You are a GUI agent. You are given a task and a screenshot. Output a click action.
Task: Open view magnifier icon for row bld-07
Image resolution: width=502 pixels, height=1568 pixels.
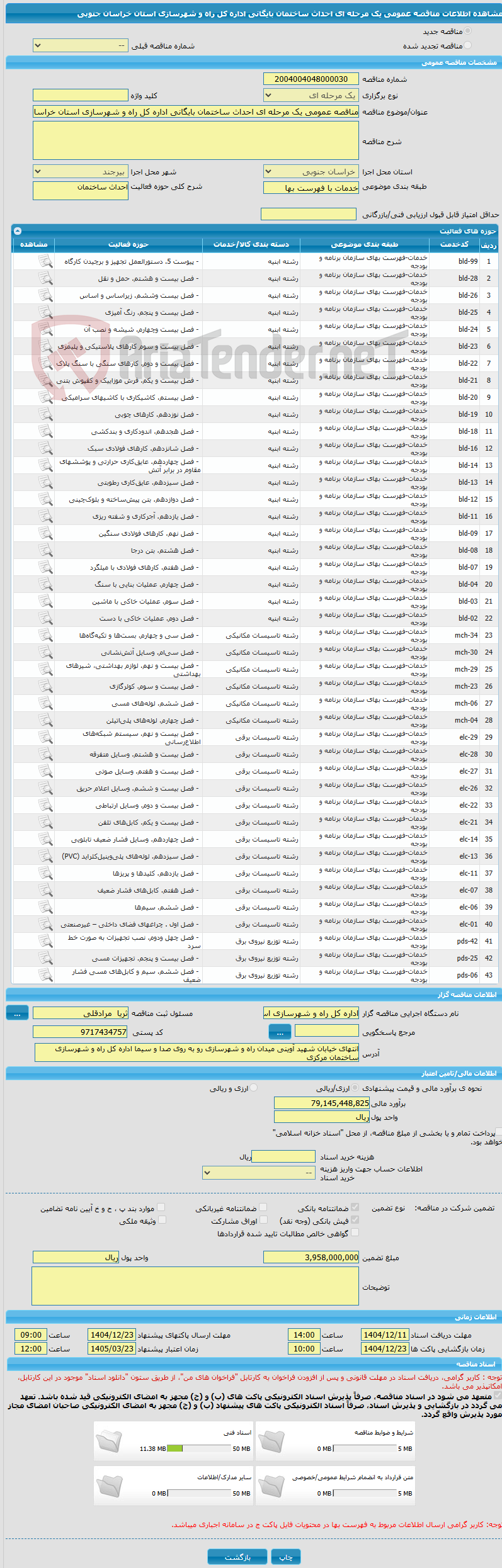[x=45, y=567]
